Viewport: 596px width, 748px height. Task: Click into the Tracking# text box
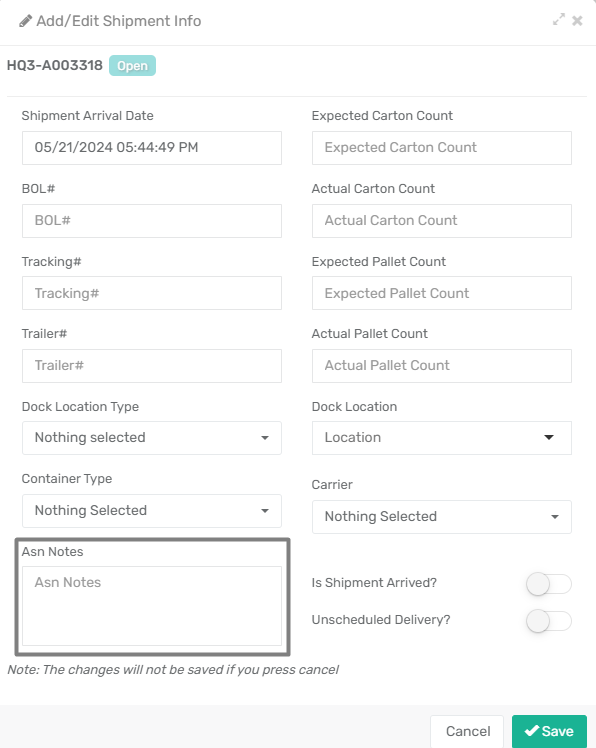pyautogui.click(x=152, y=293)
